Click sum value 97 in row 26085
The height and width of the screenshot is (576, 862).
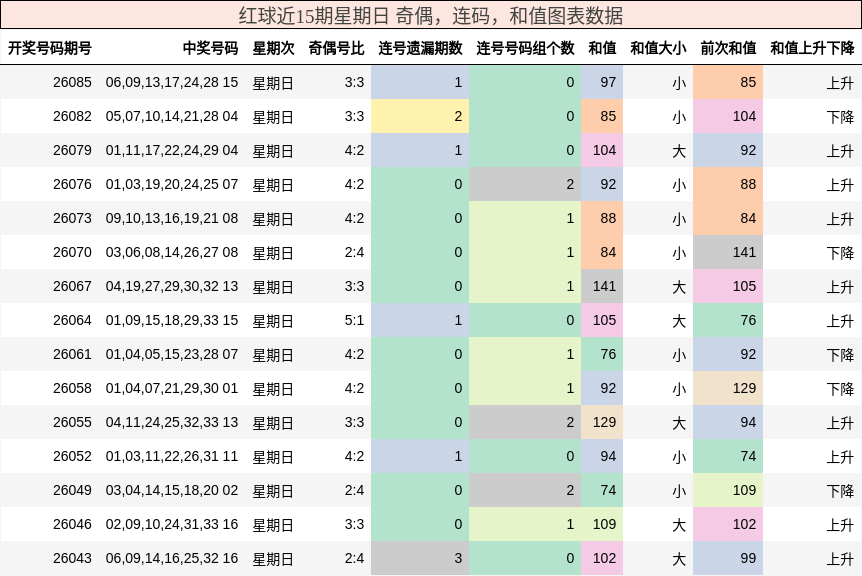(x=602, y=82)
